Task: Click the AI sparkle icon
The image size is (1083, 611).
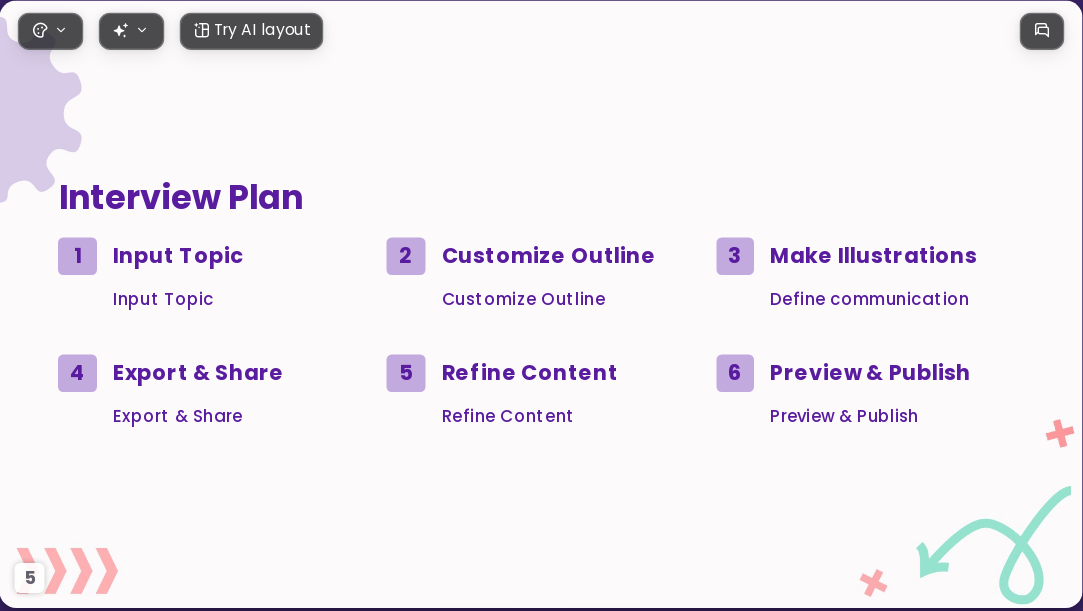Action: click(x=121, y=30)
